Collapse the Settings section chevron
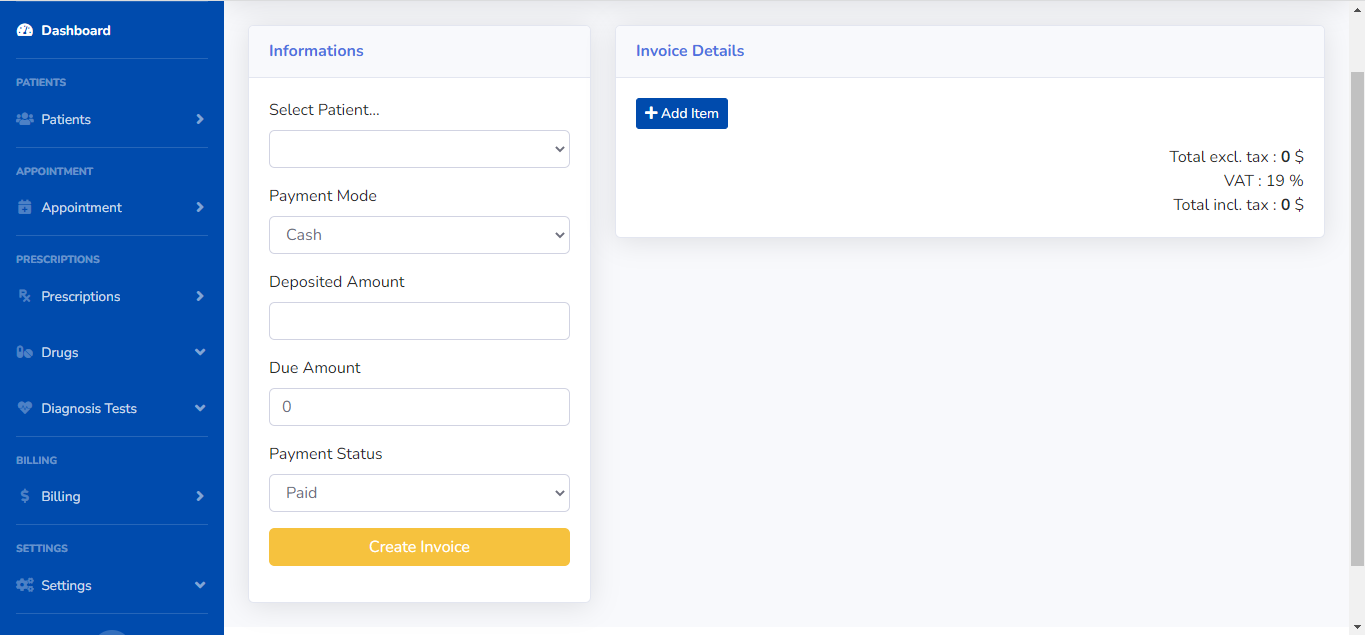Screen dimensions: 1365x635 click(199, 585)
